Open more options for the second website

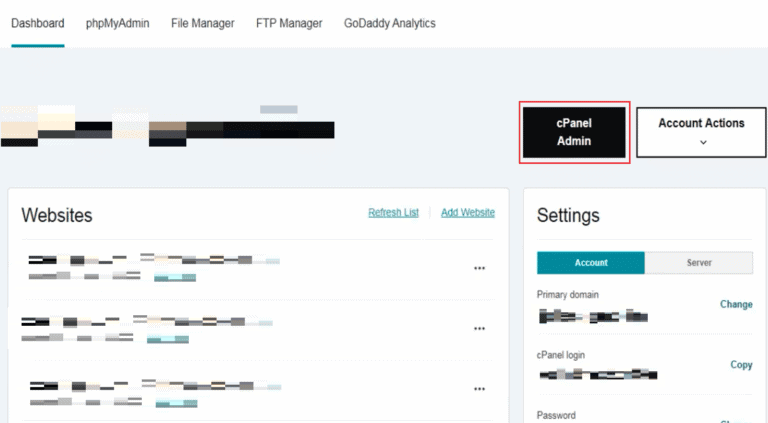[479, 328]
